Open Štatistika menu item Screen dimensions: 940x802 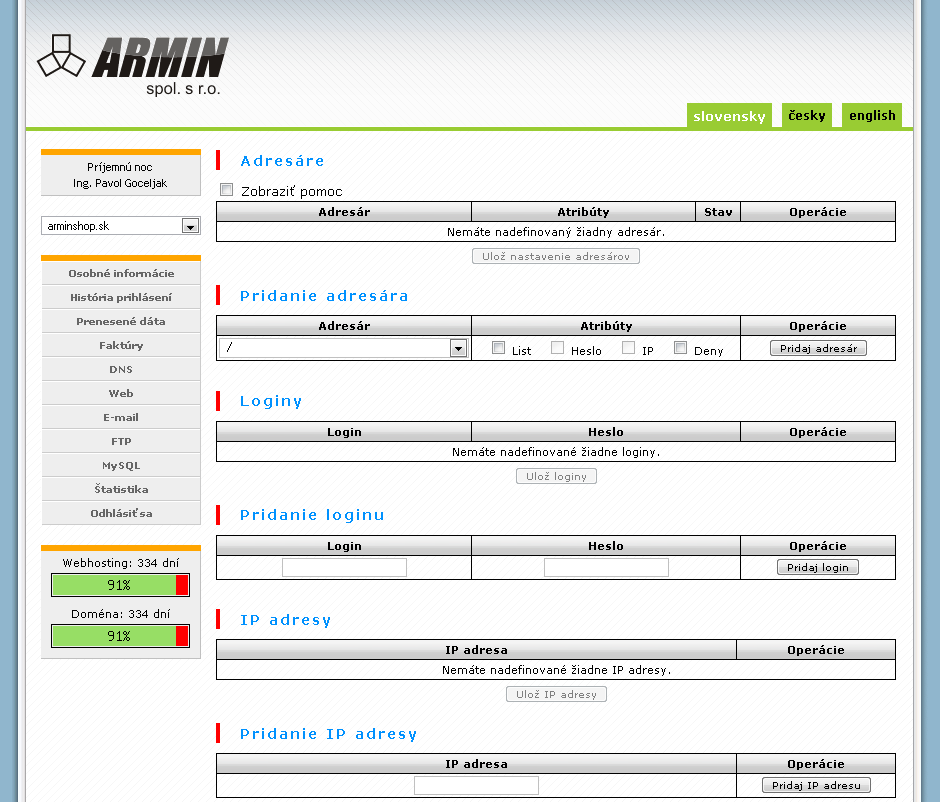[x=121, y=489]
